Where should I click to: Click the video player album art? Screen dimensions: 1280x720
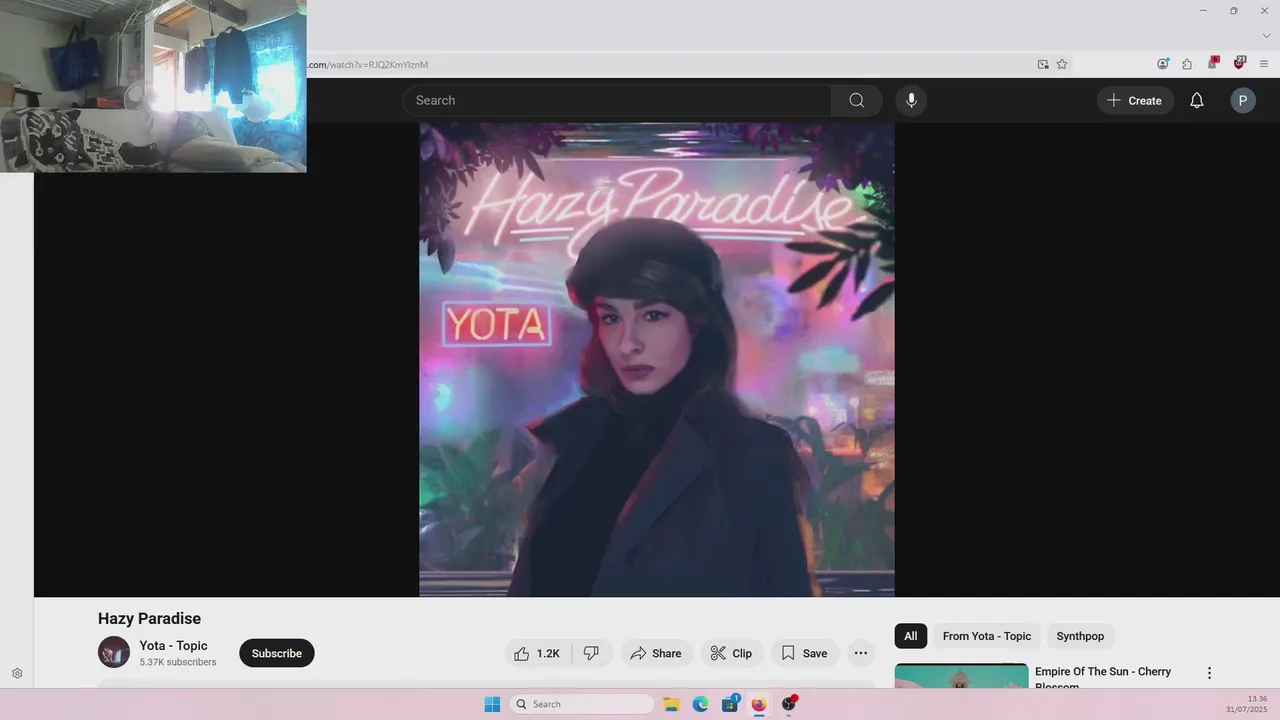(657, 360)
